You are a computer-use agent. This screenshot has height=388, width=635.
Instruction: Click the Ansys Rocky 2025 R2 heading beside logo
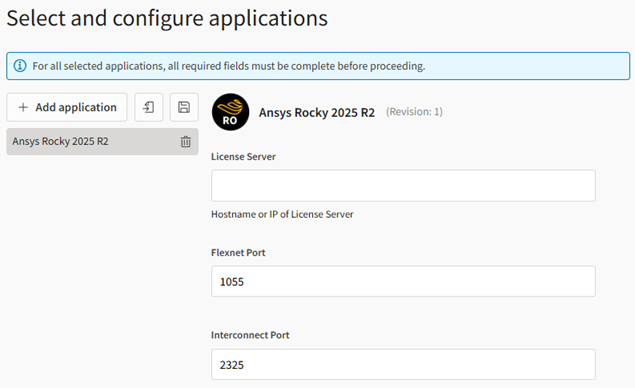[317, 112]
